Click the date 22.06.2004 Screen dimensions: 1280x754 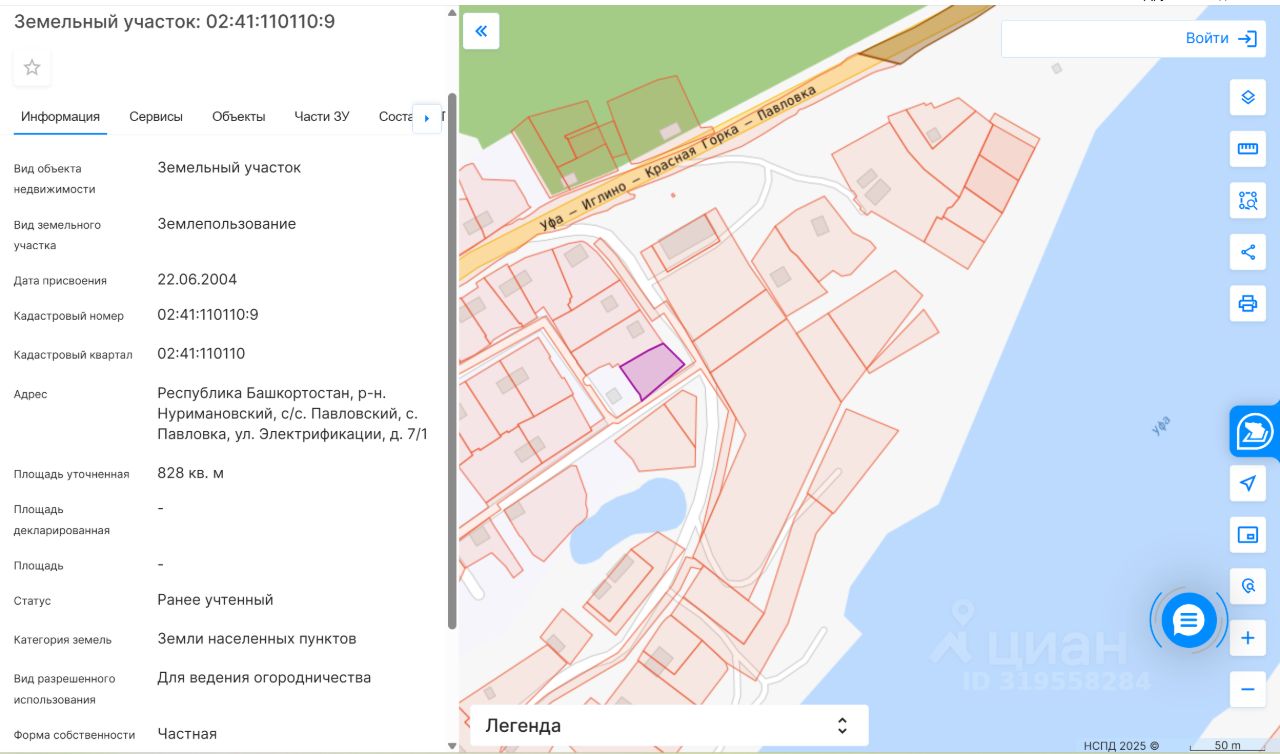197,280
